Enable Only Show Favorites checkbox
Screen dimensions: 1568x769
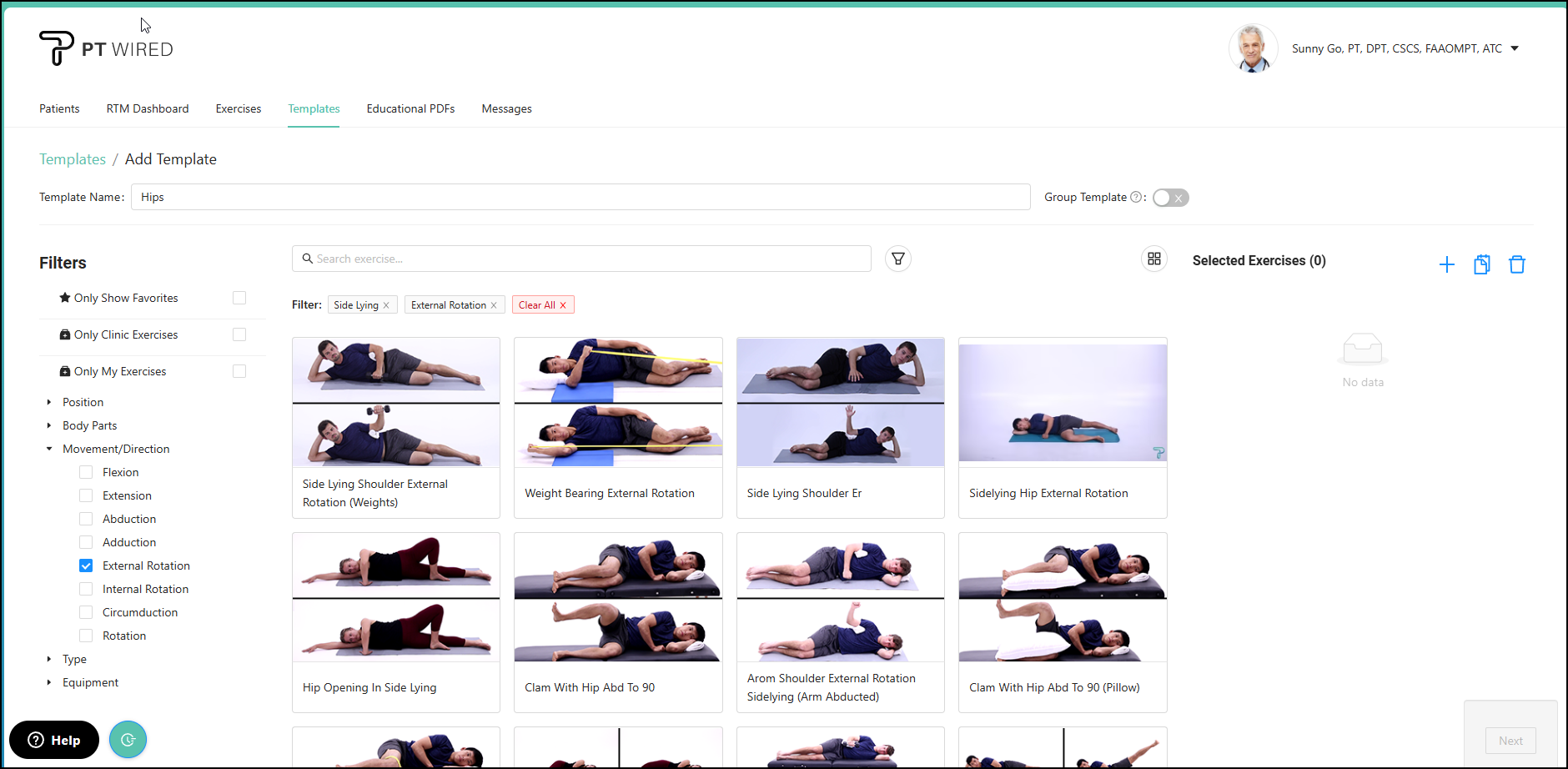click(x=239, y=298)
